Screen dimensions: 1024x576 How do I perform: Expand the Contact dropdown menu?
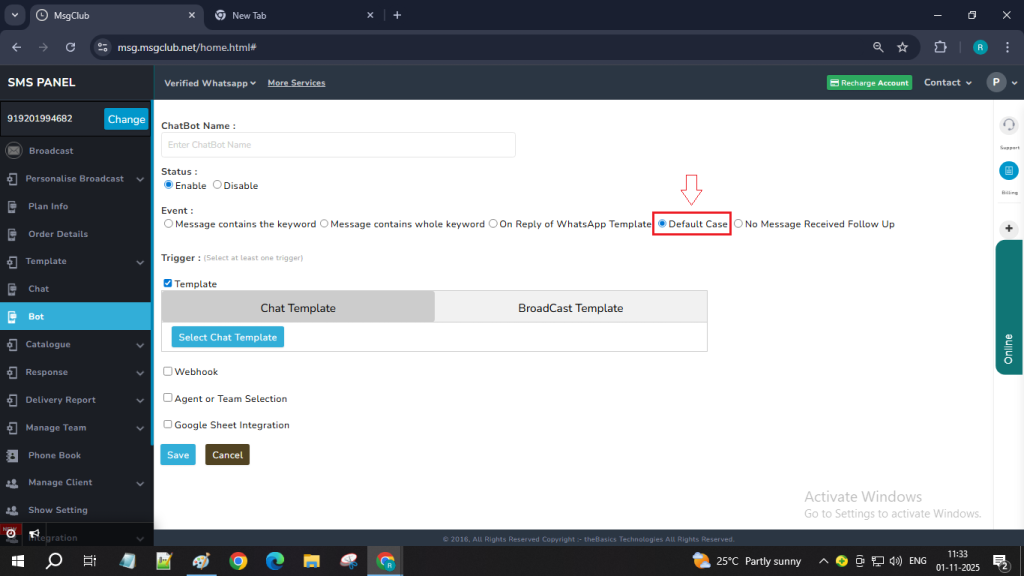click(x=948, y=83)
